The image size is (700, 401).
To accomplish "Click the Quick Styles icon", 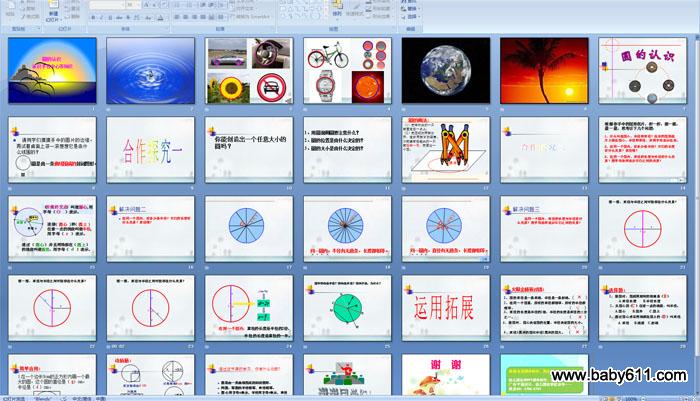I will [x=355, y=10].
